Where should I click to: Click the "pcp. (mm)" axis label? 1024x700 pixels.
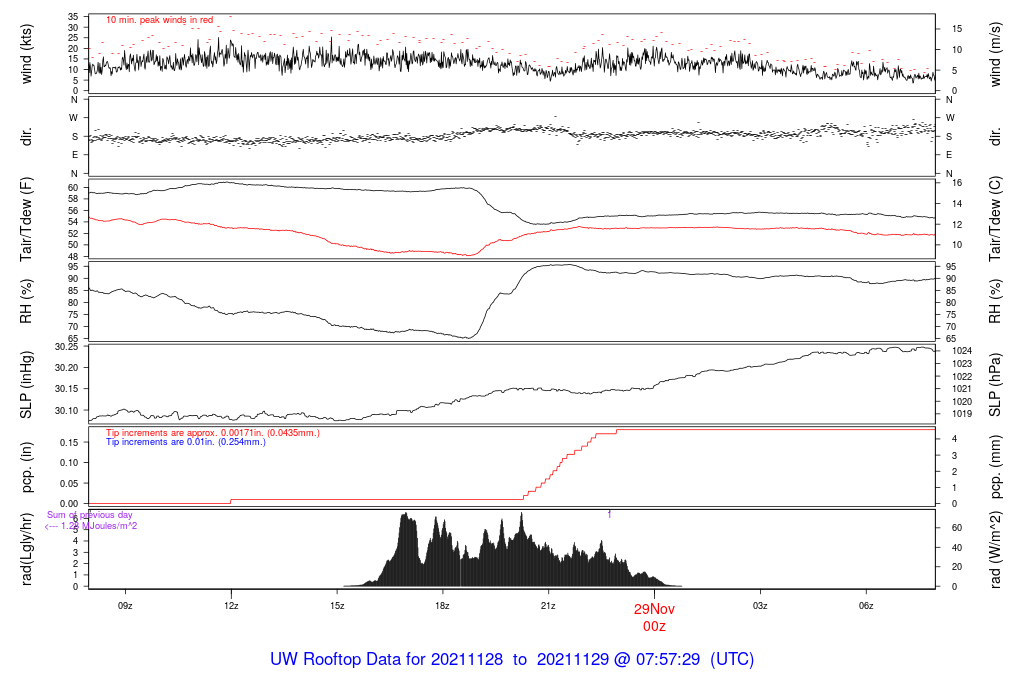tap(995, 468)
